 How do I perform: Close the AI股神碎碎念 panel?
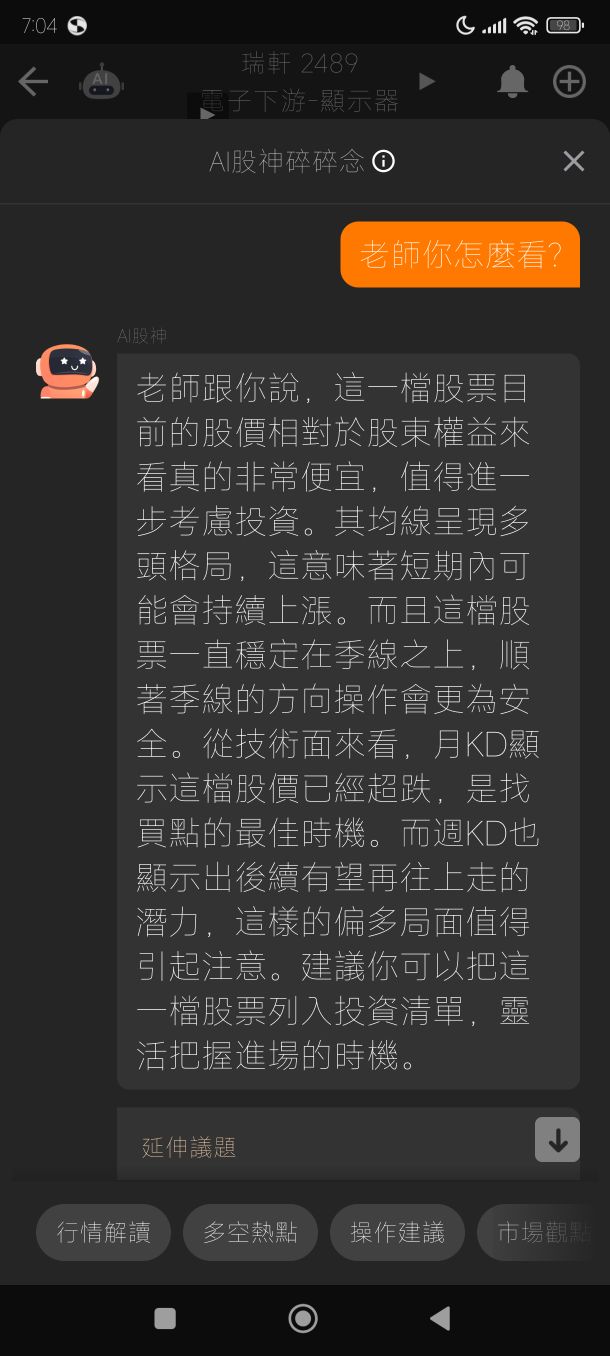click(x=573, y=161)
